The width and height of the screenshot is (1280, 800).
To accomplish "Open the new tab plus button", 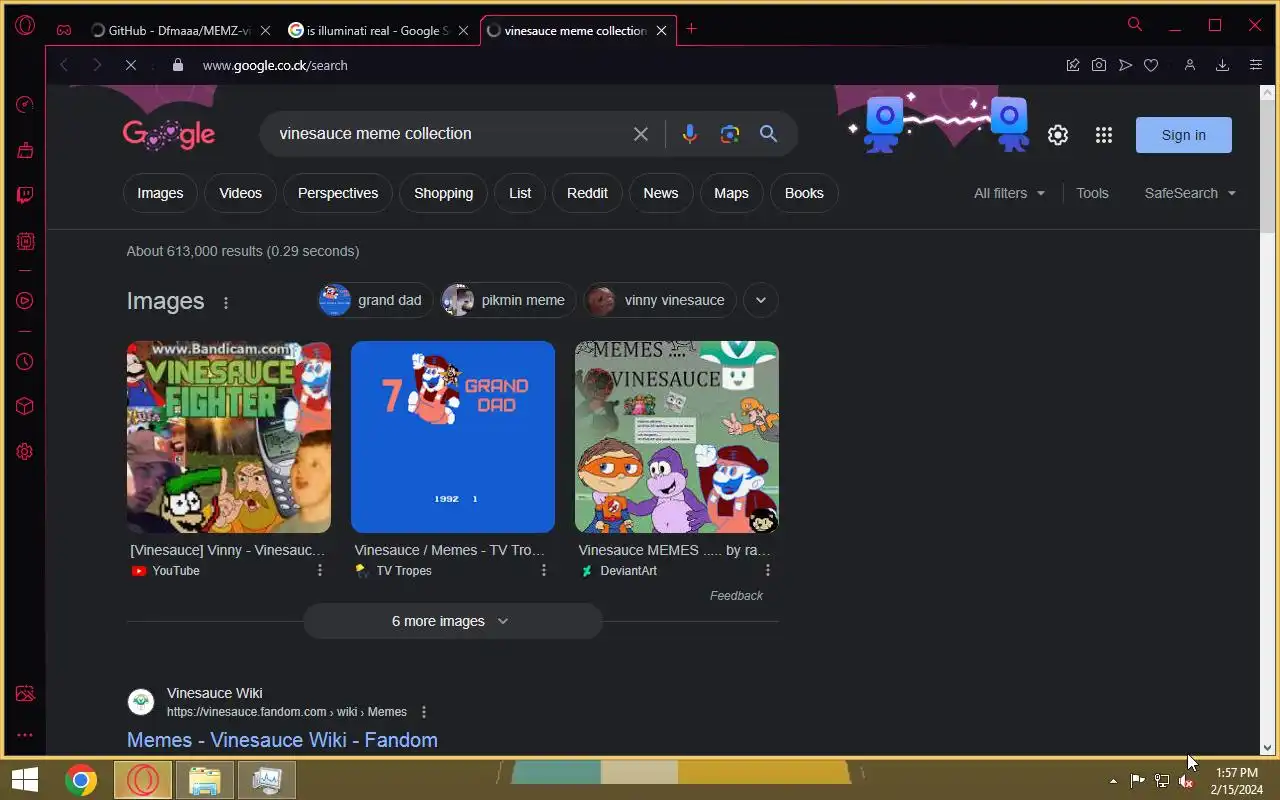I will 691,29.
